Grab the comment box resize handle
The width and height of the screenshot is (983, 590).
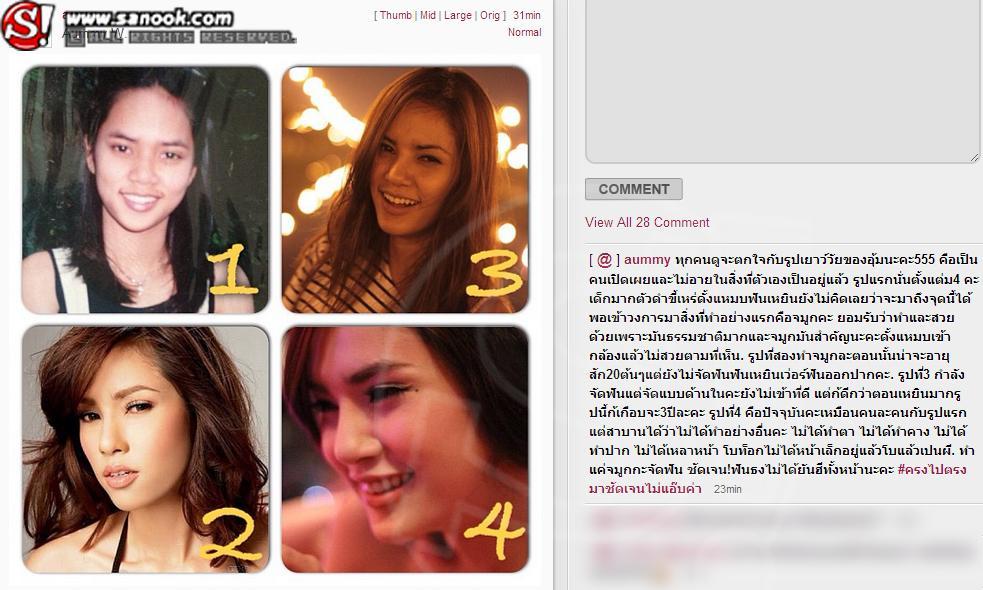tap(974, 157)
